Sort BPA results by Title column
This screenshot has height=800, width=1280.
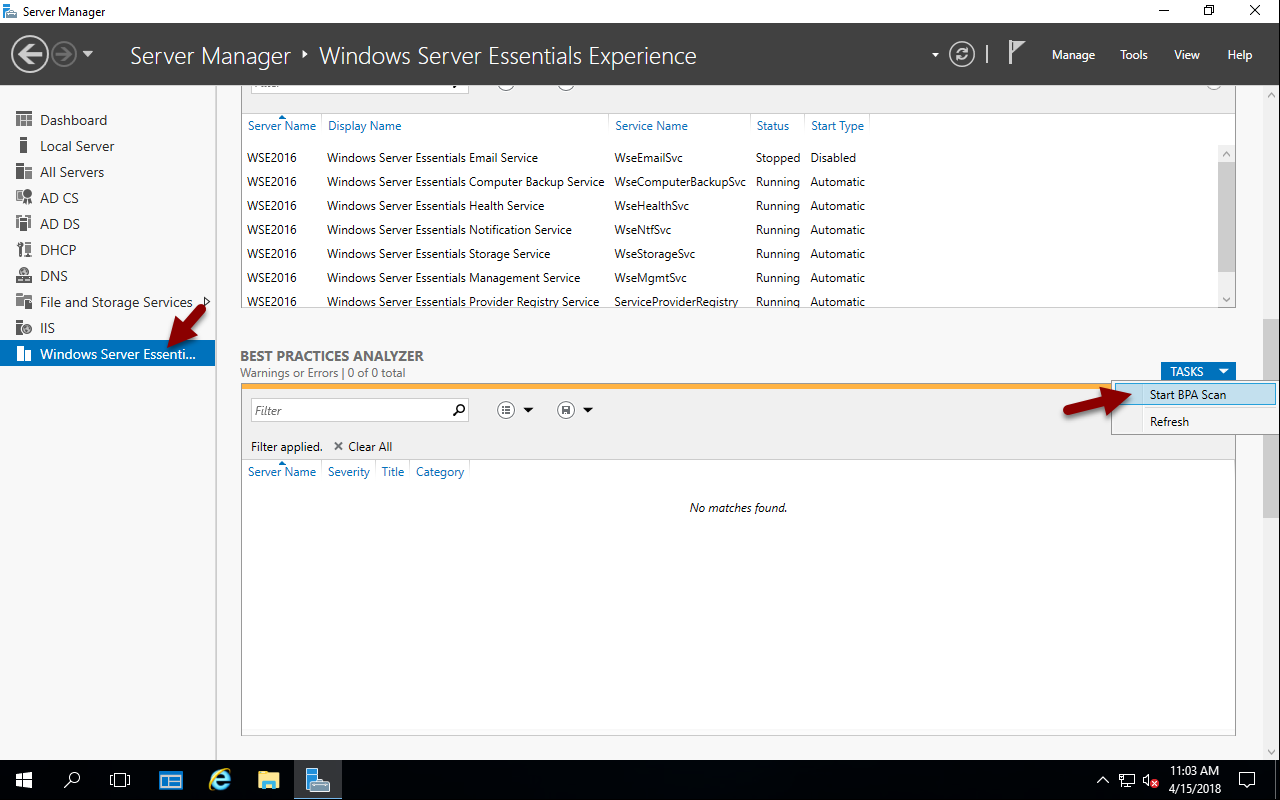393,472
